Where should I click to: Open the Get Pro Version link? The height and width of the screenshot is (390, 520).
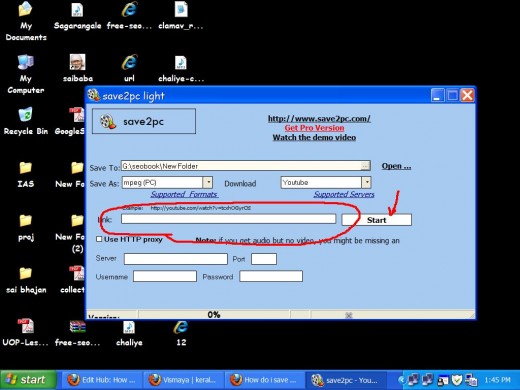click(314, 128)
